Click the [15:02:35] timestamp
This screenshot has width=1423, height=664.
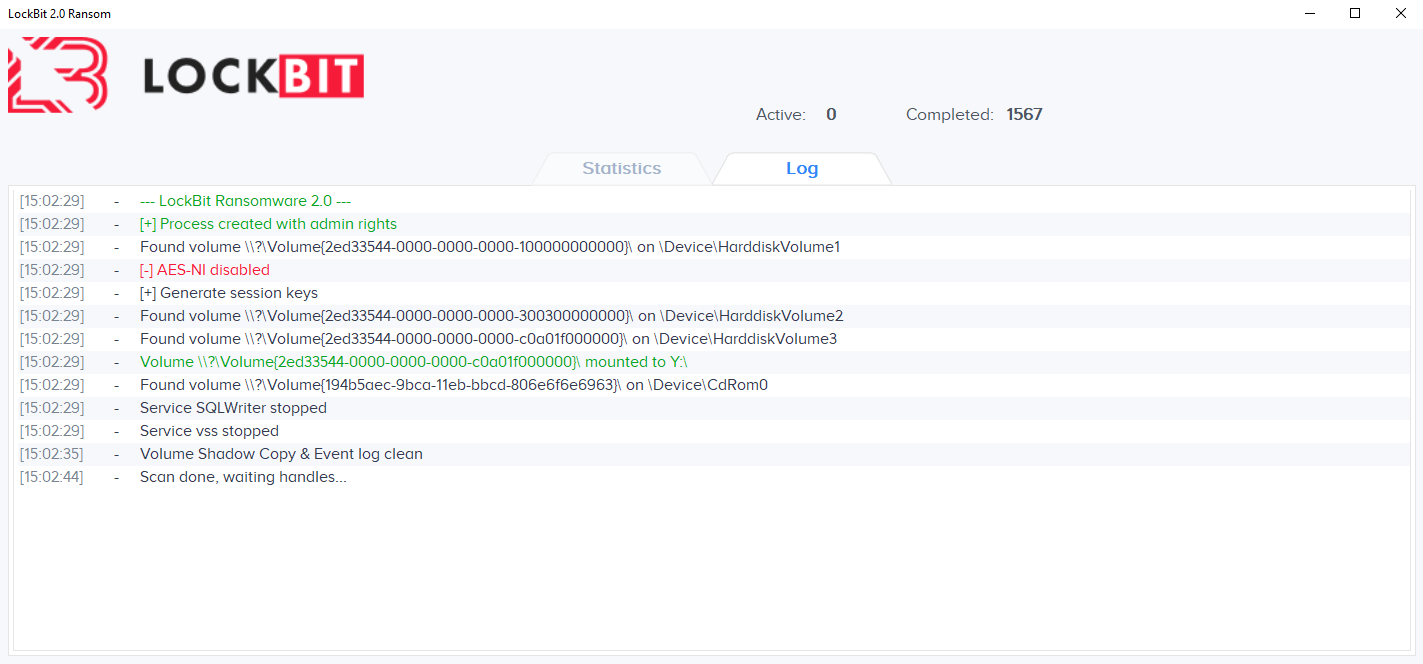(x=52, y=454)
